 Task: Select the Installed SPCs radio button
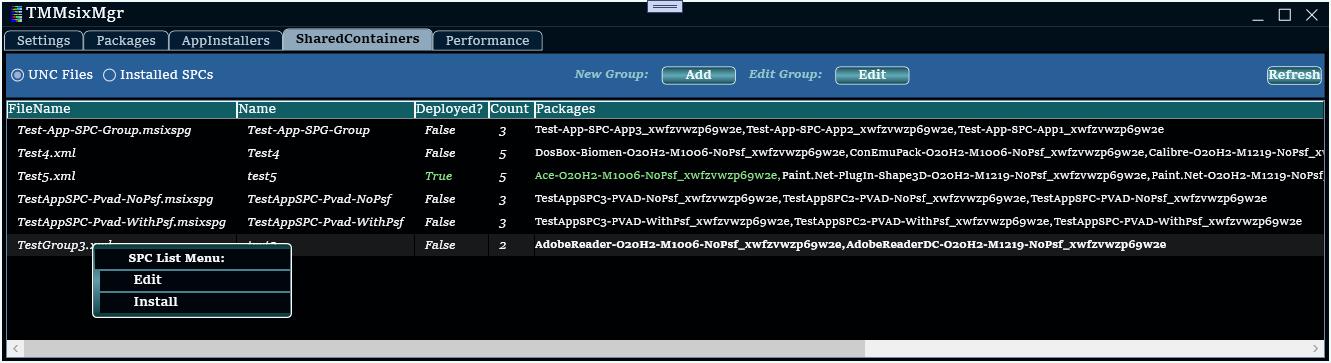pos(158,75)
